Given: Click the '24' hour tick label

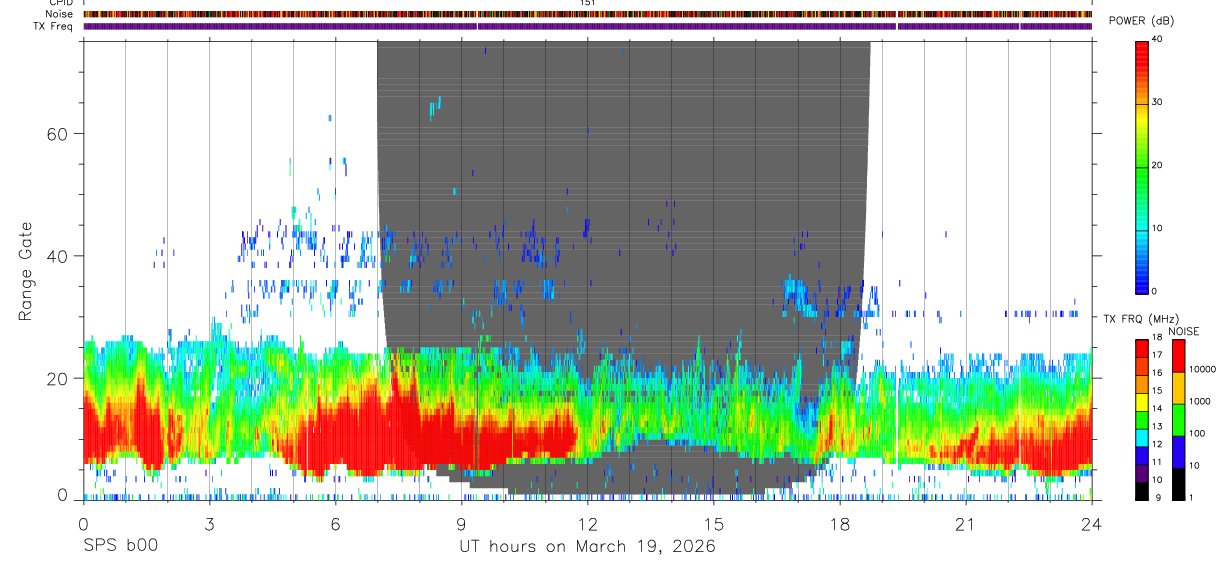Looking at the screenshot, I should tap(1091, 524).
